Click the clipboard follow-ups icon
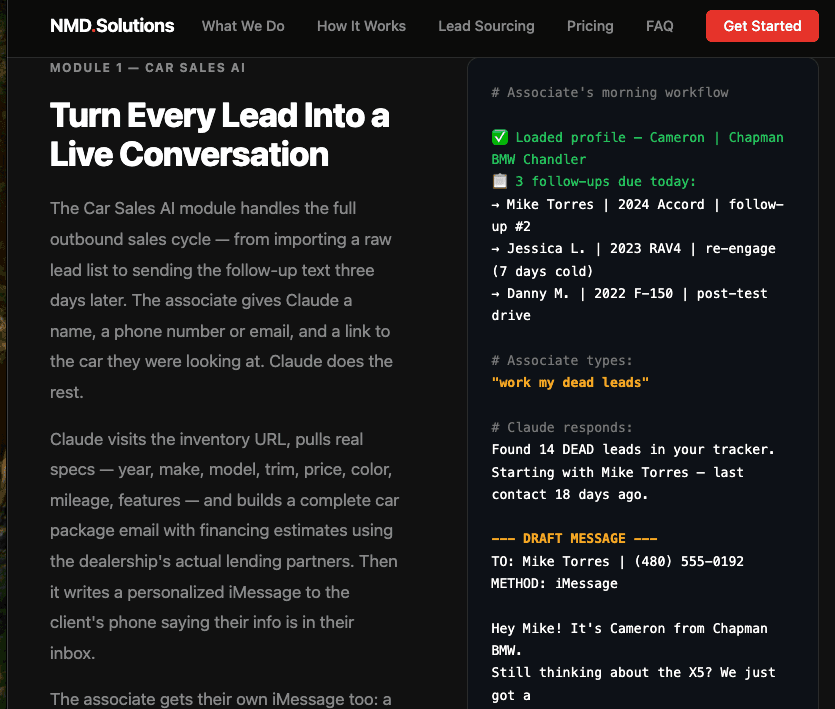This screenshot has height=709, width=835. click(498, 182)
